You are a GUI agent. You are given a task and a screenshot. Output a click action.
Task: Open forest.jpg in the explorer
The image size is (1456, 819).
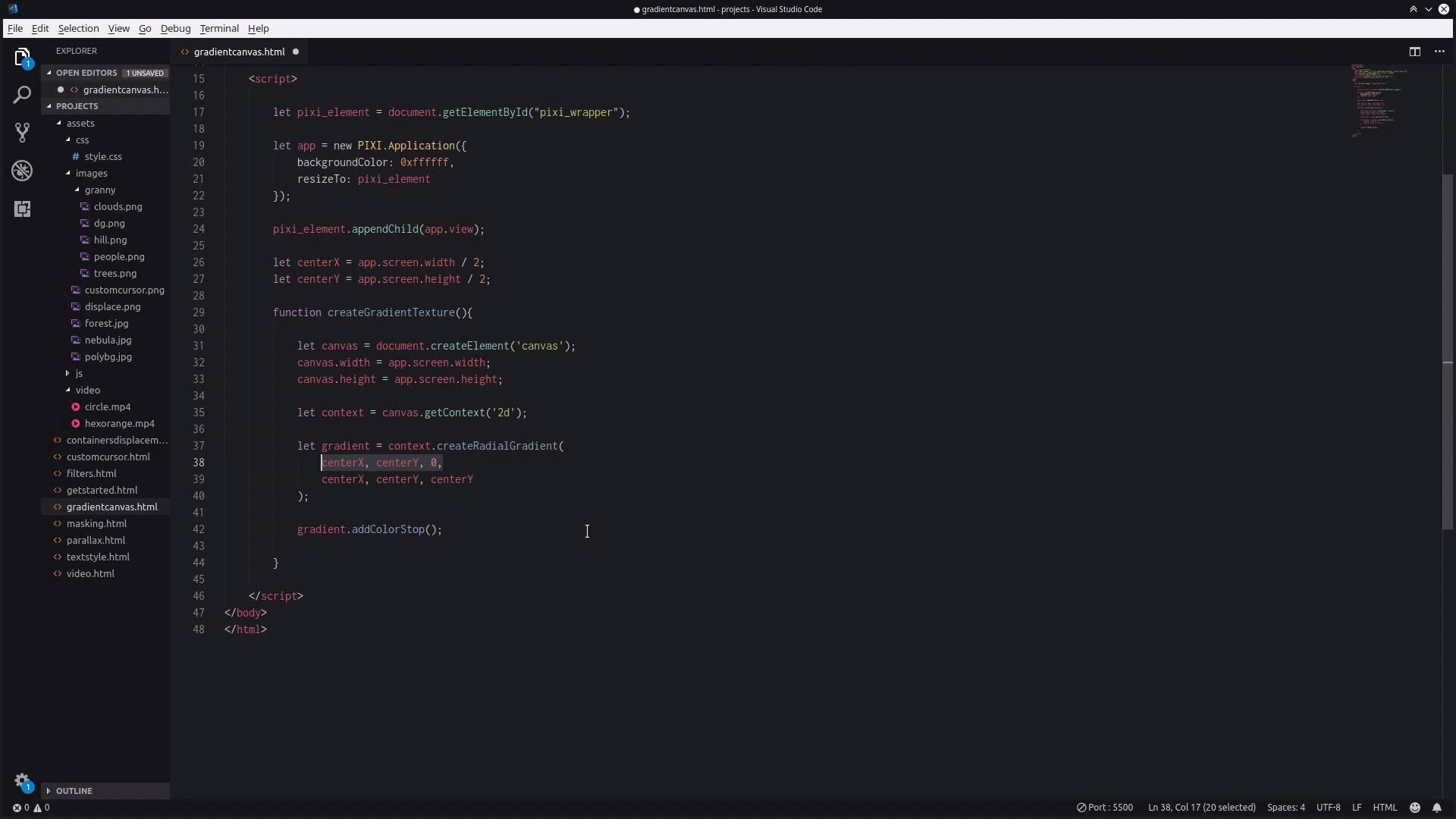pos(106,323)
